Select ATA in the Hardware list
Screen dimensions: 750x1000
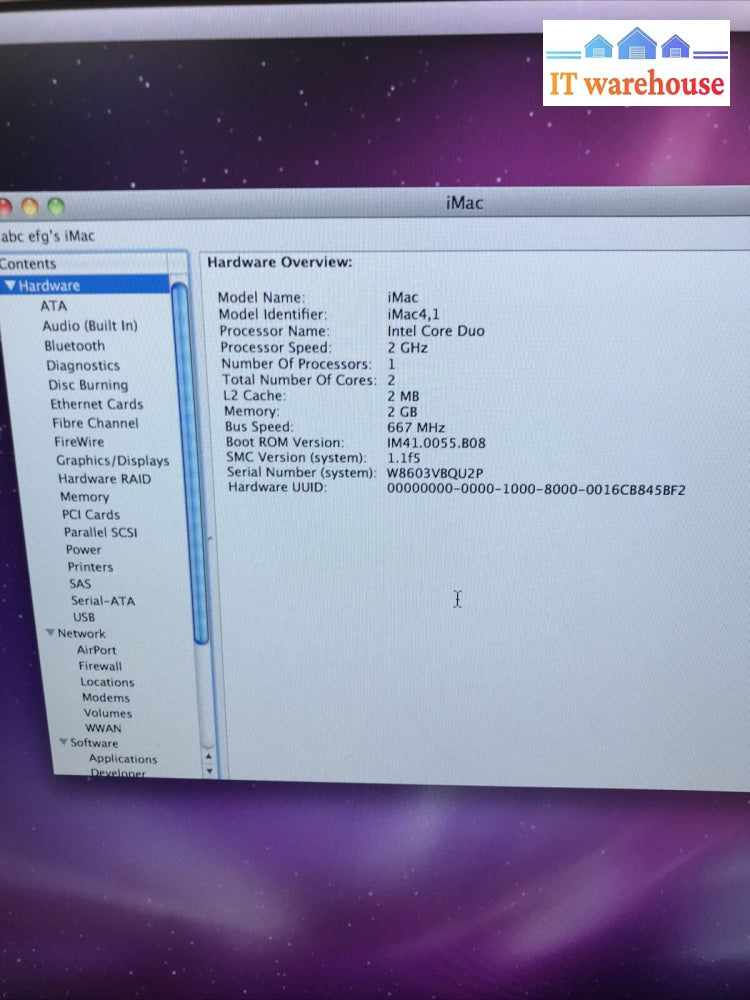[x=54, y=306]
